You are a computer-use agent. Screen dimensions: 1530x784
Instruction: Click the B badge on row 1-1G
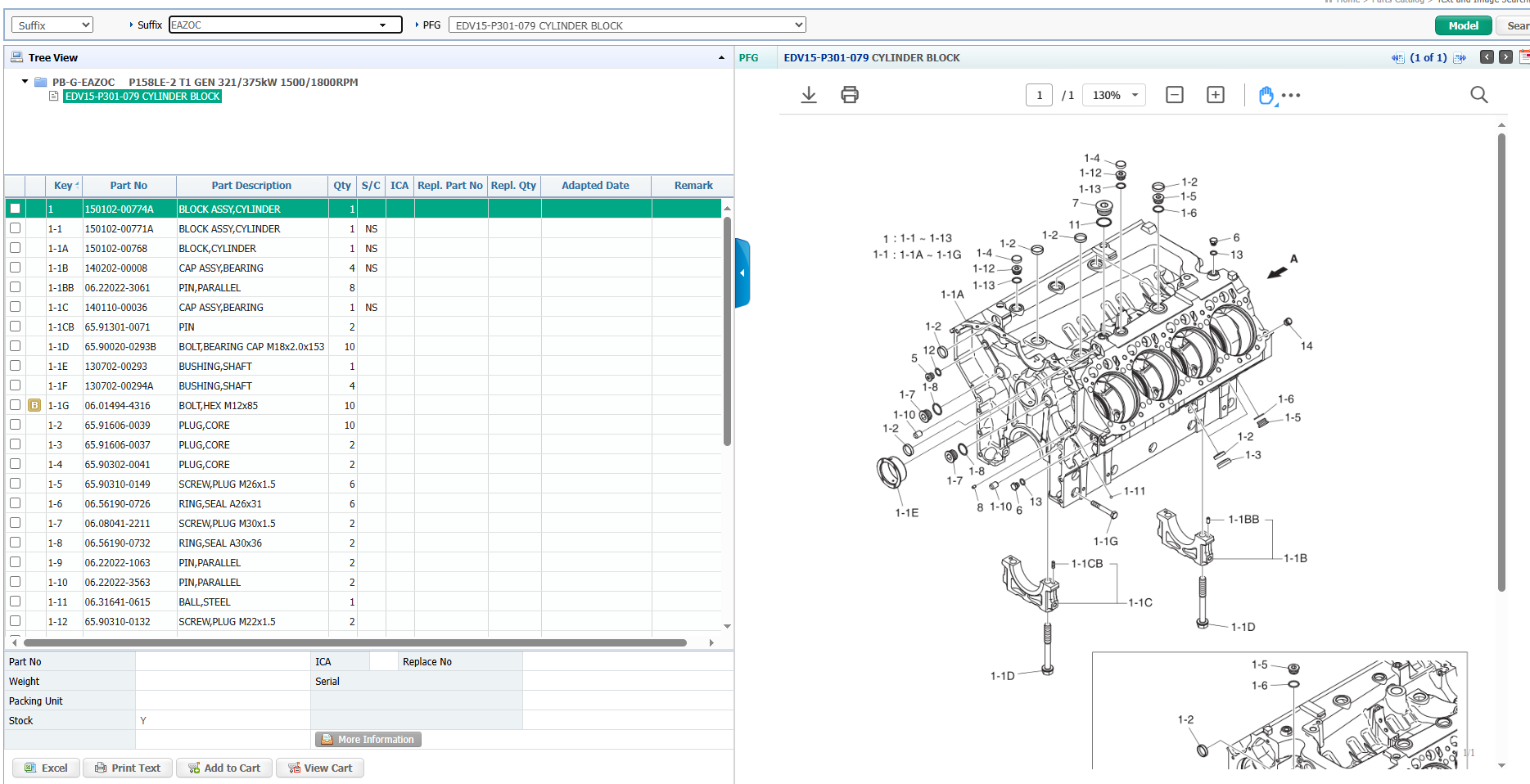point(34,405)
